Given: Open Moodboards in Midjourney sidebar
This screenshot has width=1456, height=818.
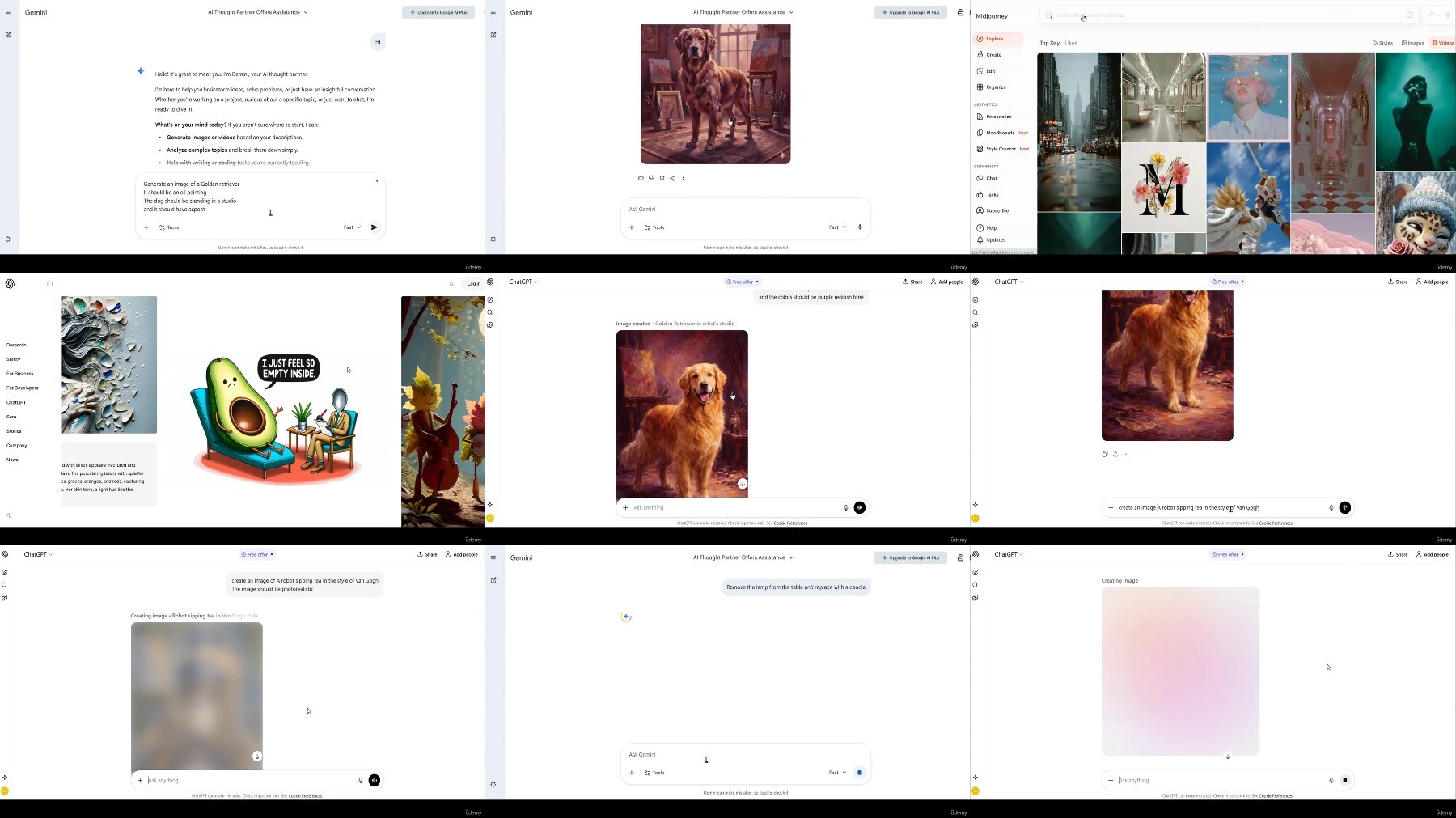Looking at the screenshot, I should click(1001, 133).
